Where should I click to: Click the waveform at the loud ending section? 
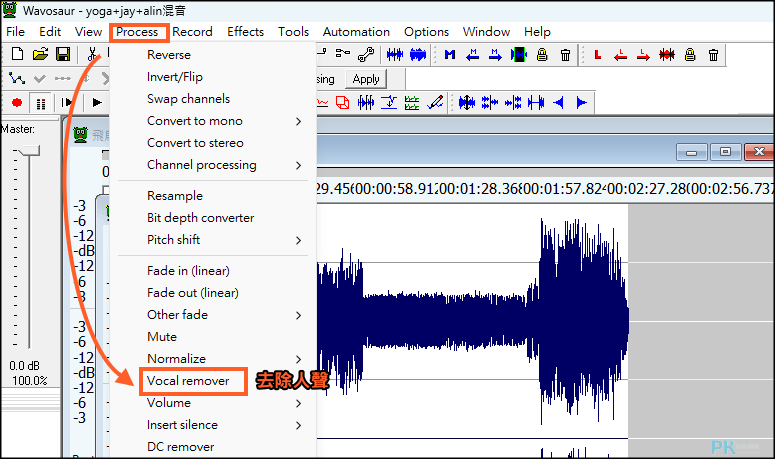pos(583,321)
